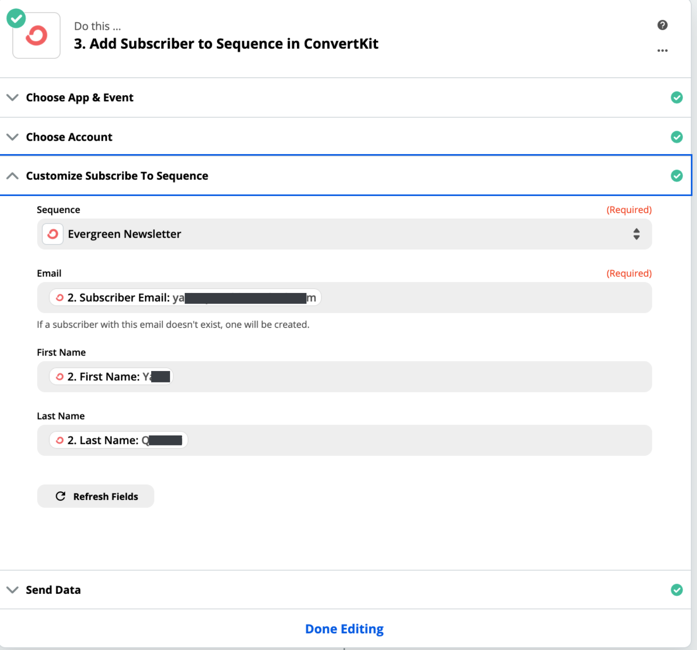Click the Required tag beside Sequence
The width and height of the screenshot is (697, 650).
tap(629, 210)
